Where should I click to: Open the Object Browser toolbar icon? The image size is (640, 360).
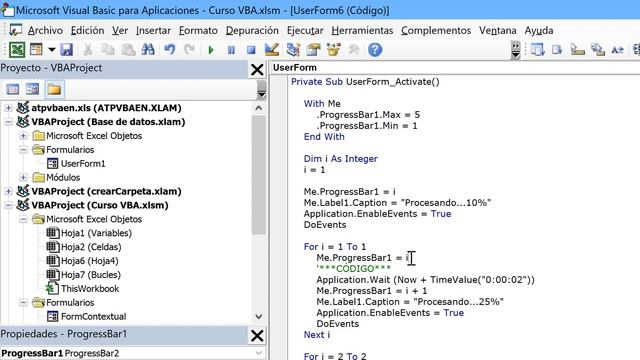click(x=333, y=50)
